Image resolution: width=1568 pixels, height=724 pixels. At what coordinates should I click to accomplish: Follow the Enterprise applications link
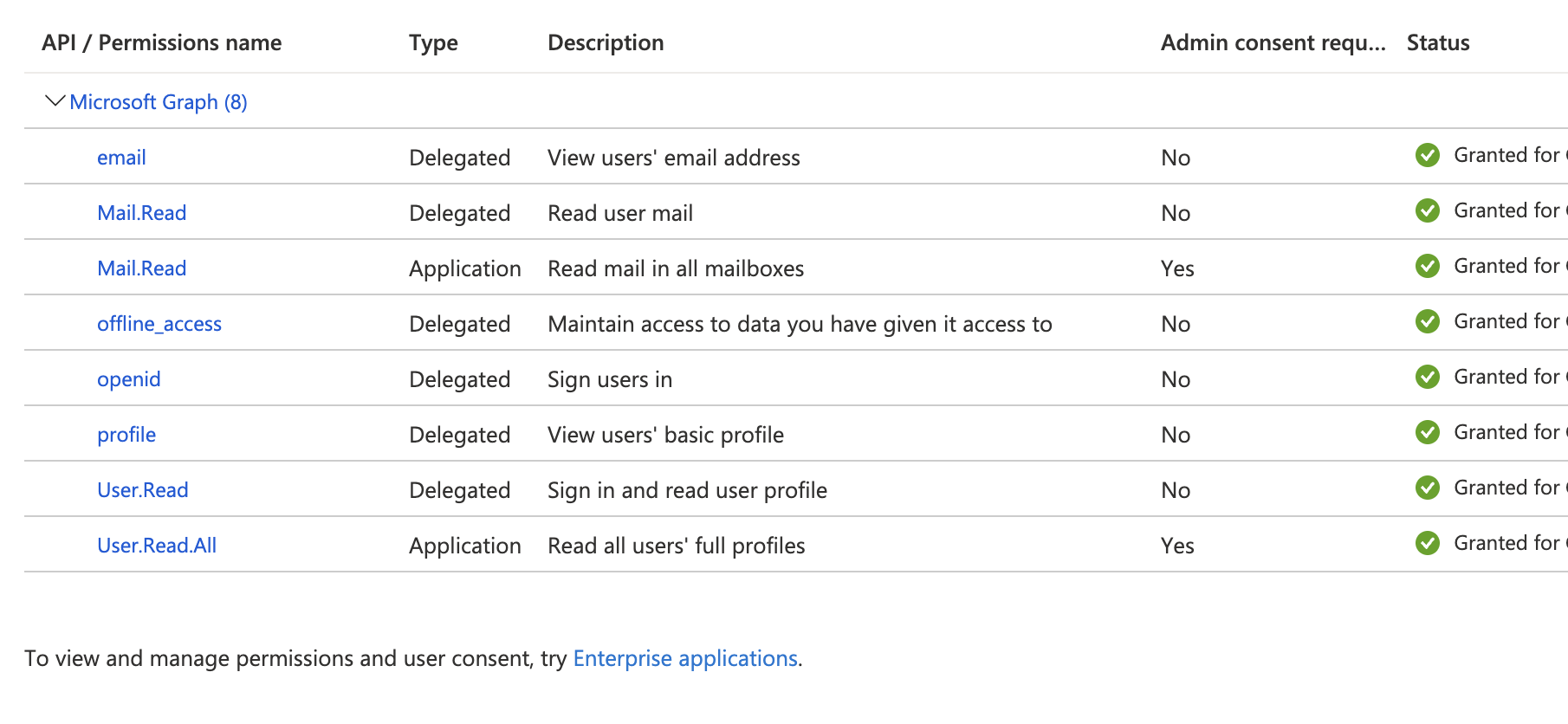click(685, 658)
